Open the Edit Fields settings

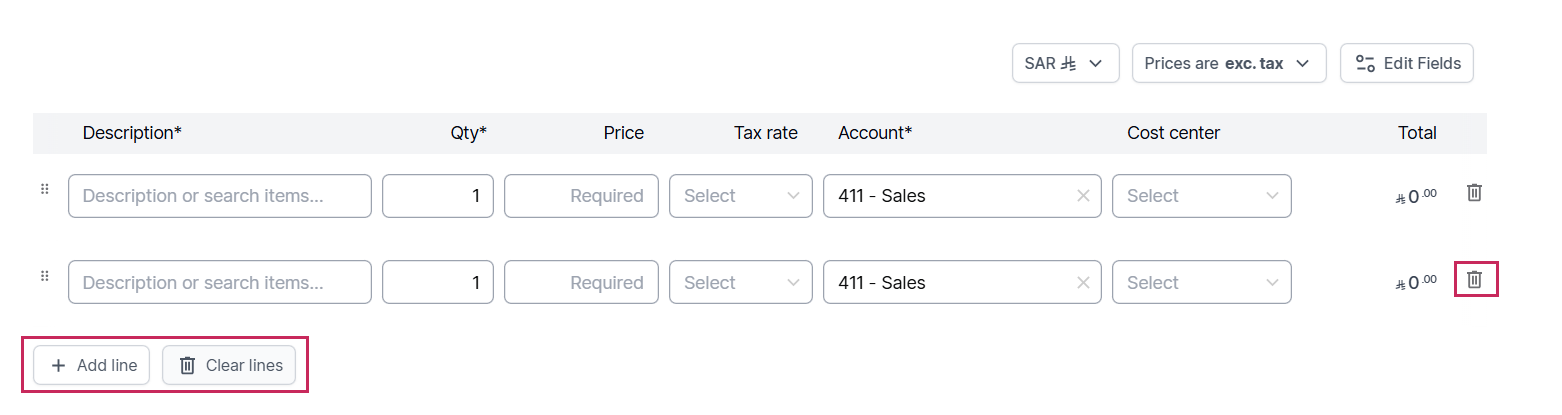(1406, 63)
